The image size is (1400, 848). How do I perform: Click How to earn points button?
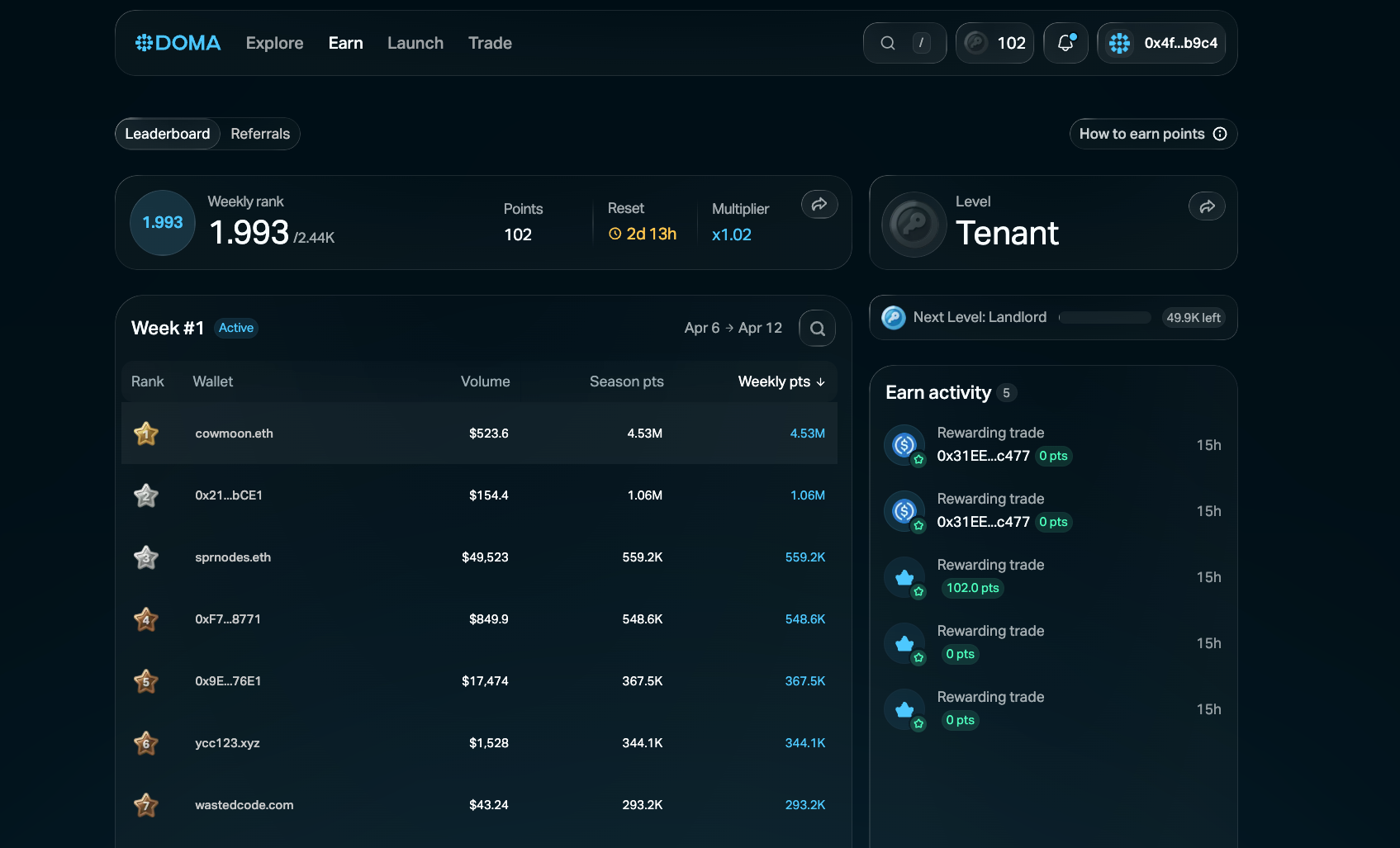pos(1152,134)
